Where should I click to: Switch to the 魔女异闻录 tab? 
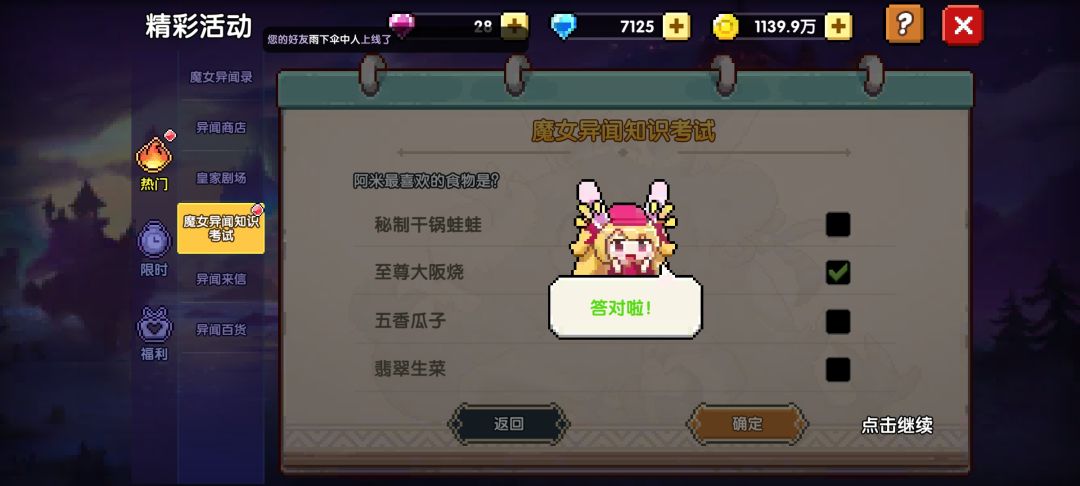click(x=221, y=77)
